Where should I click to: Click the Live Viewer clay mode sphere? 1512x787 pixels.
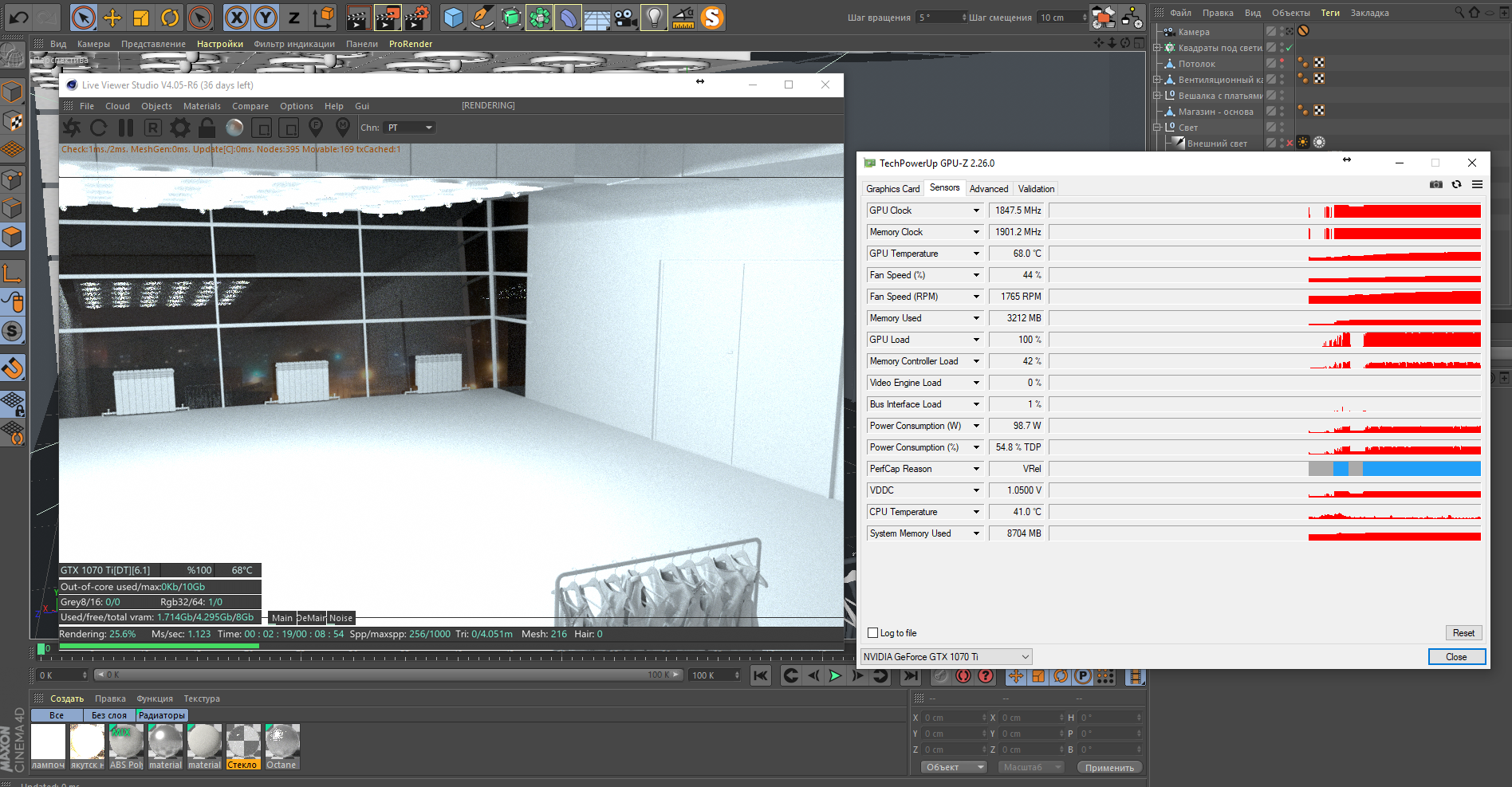click(234, 128)
